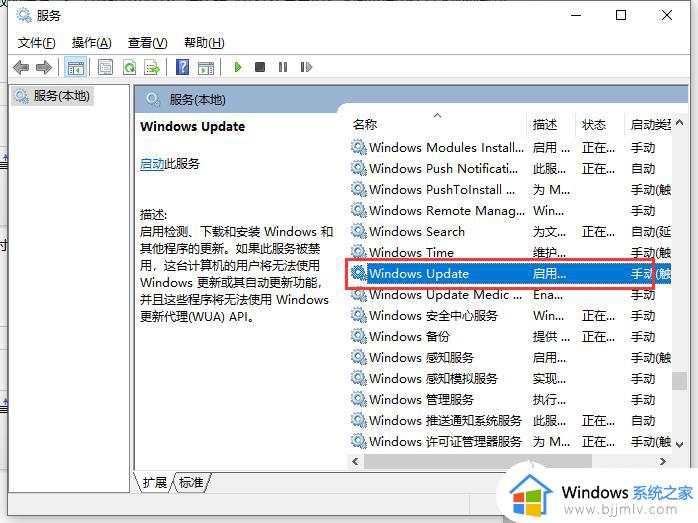Open the Help question mark icon
Viewport: 698px width, 523px height.
183,68
